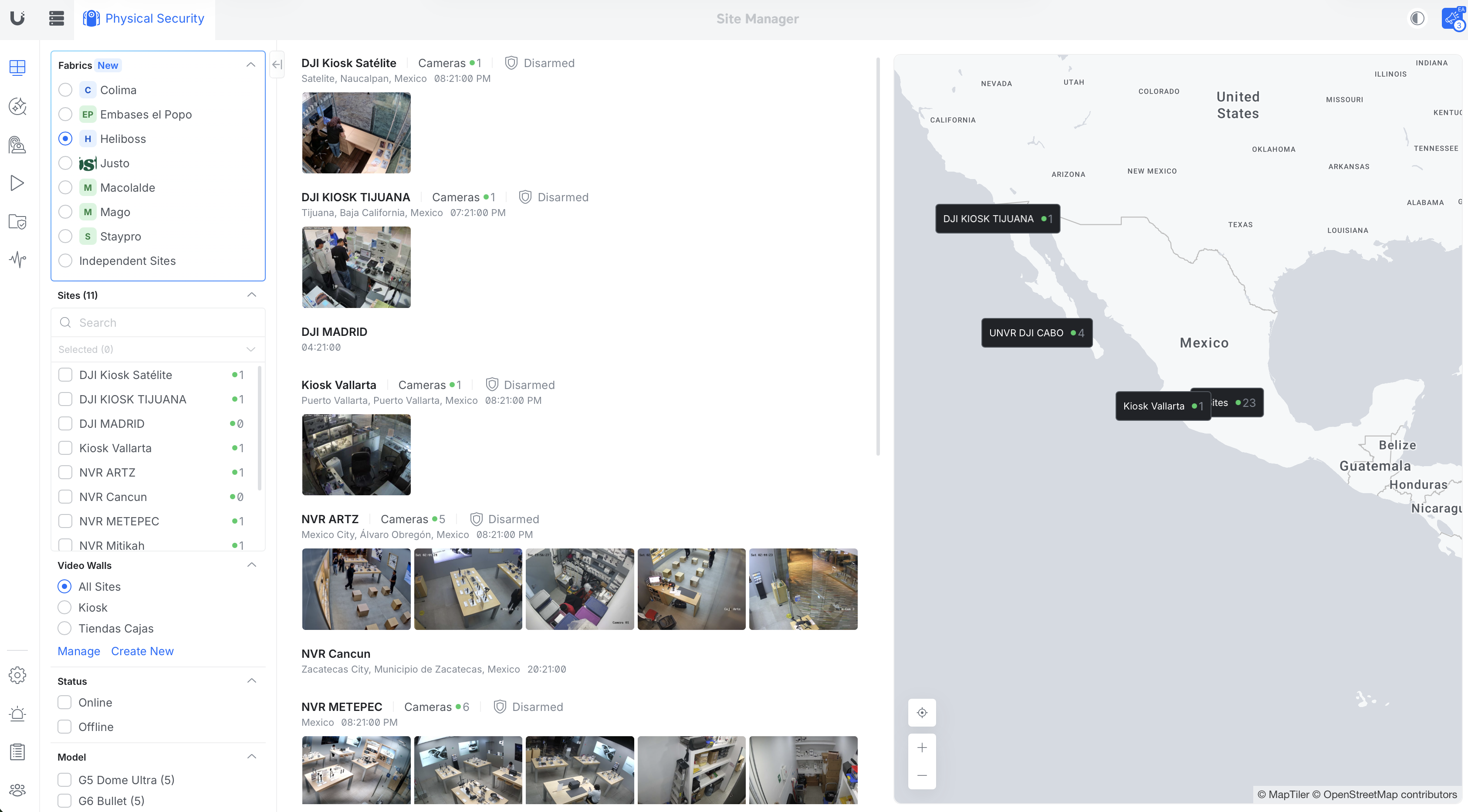This screenshot has width=1468, height=812.
Task: Open the Kiosk Vallarta camera thumbnail
Action: (356, 455)
